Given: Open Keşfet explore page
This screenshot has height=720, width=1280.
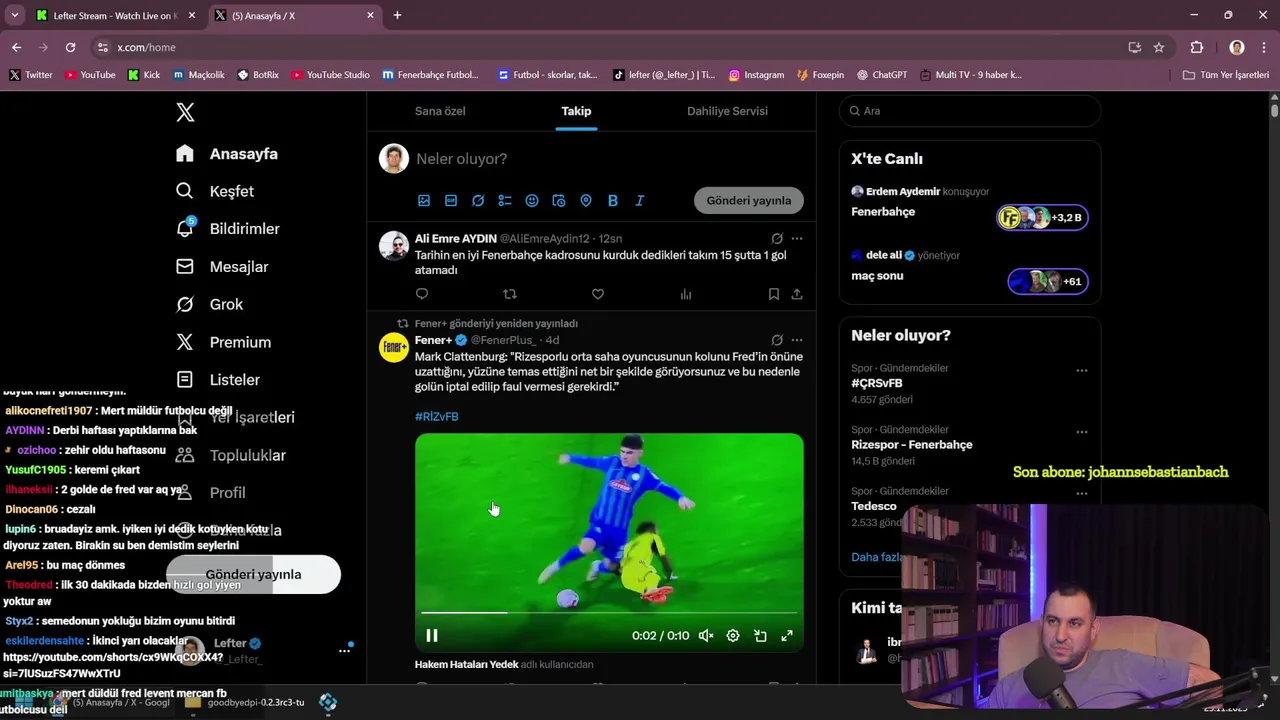Looking at the screenshot, I should pos(215,191).
